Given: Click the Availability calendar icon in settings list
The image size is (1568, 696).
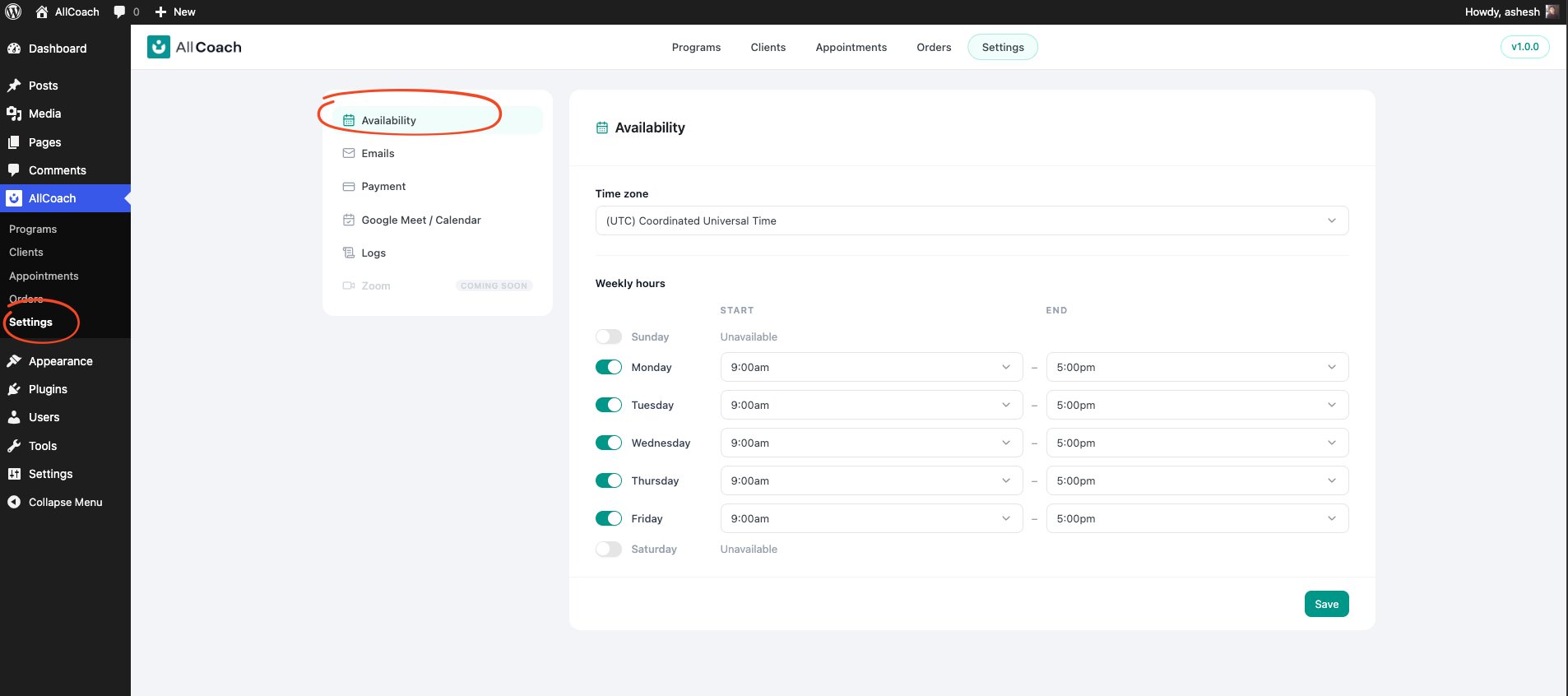Looking at the screenshot, I should pos(349,120).
